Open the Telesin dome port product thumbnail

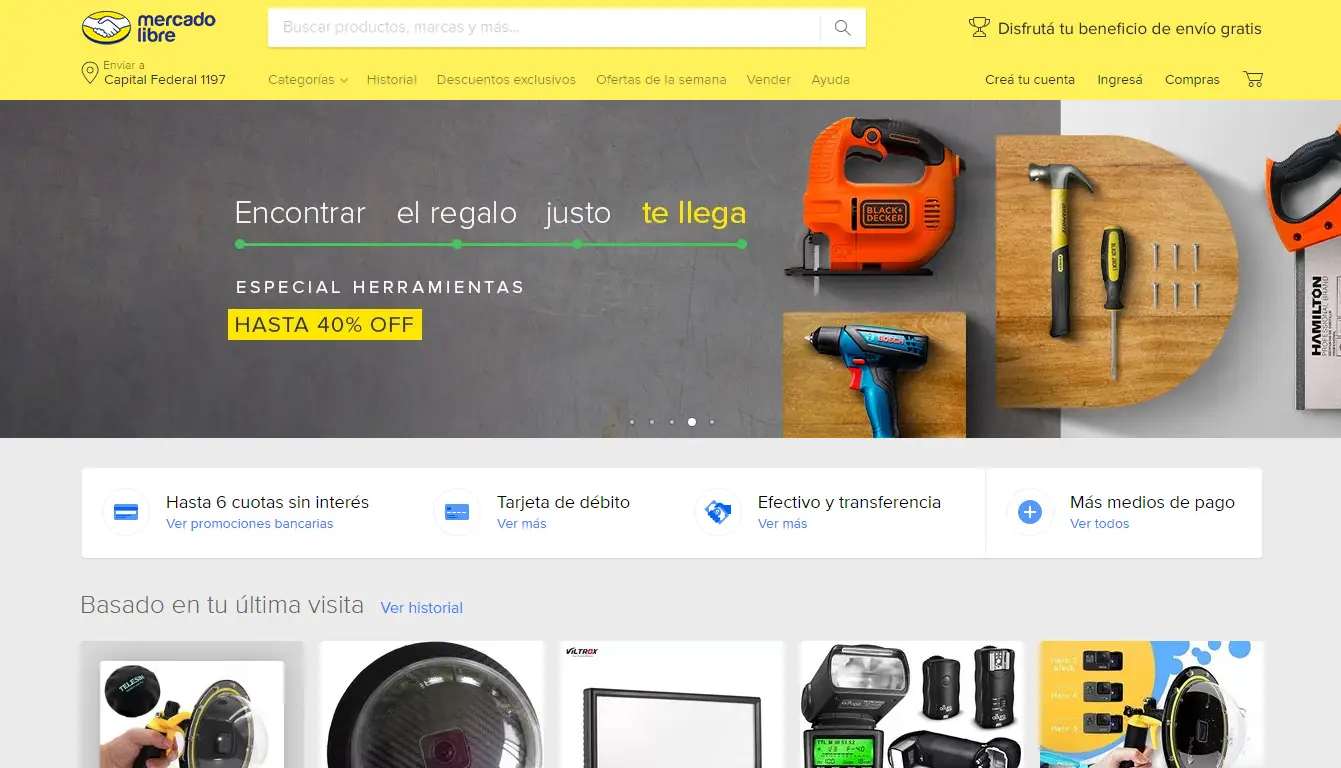[x=192, y=704]
